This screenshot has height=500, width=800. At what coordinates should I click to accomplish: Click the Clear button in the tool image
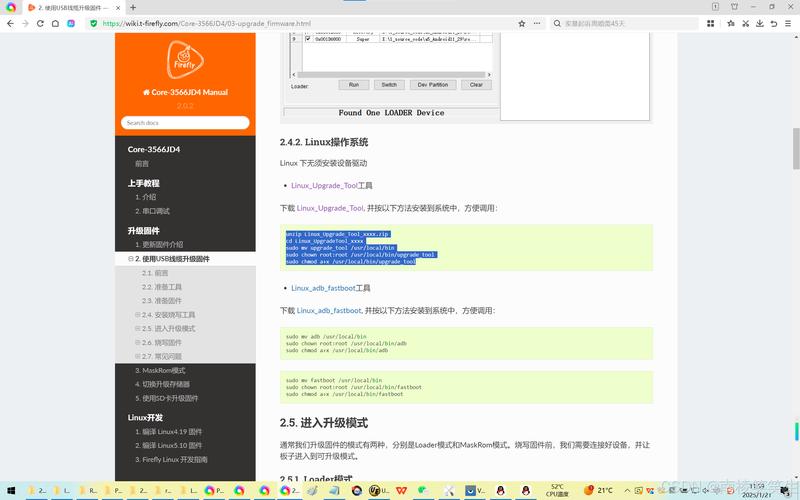[476, 85]
